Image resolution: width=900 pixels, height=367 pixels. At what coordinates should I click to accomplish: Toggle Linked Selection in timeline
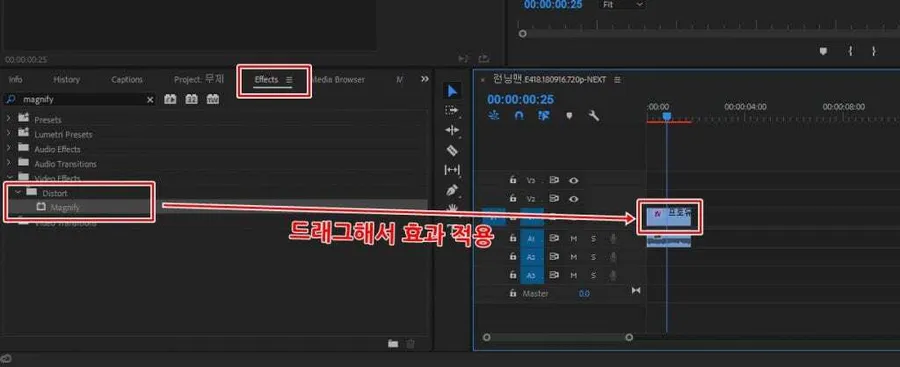pos(544,115)
